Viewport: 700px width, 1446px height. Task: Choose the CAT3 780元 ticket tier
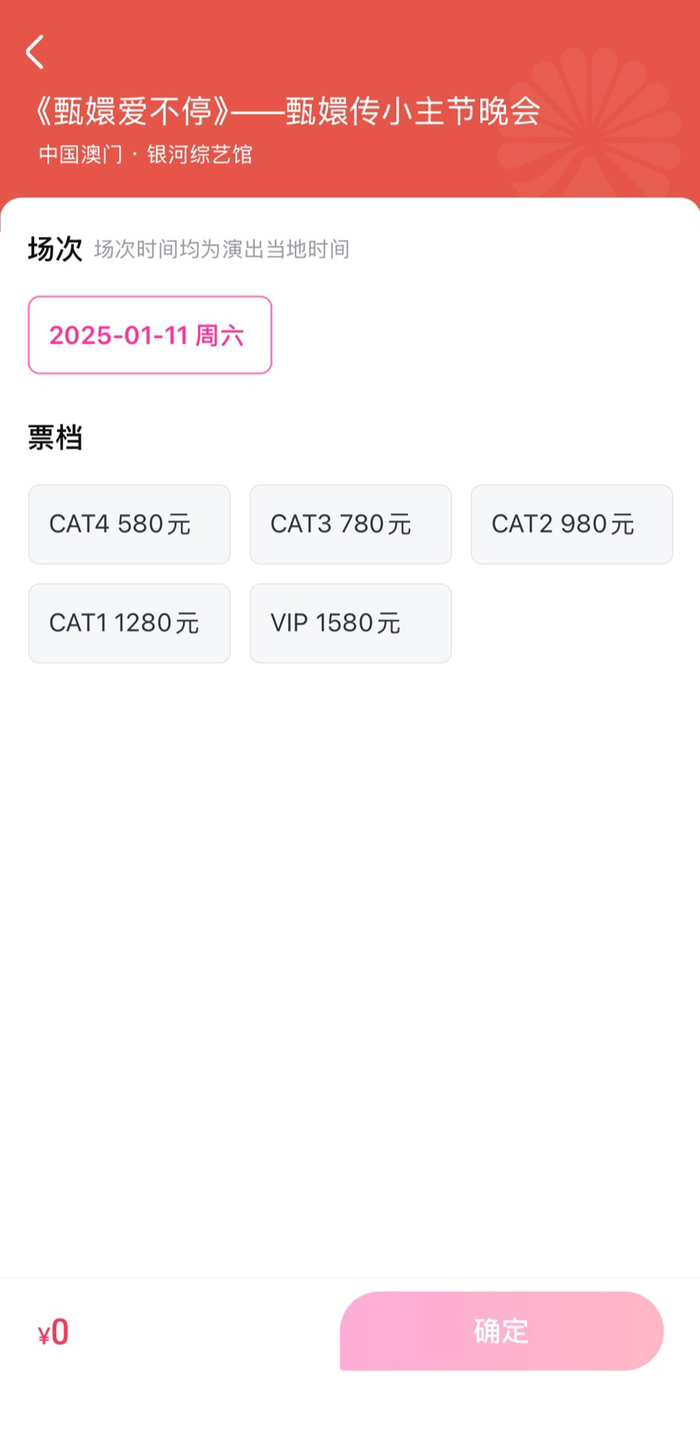350,524
